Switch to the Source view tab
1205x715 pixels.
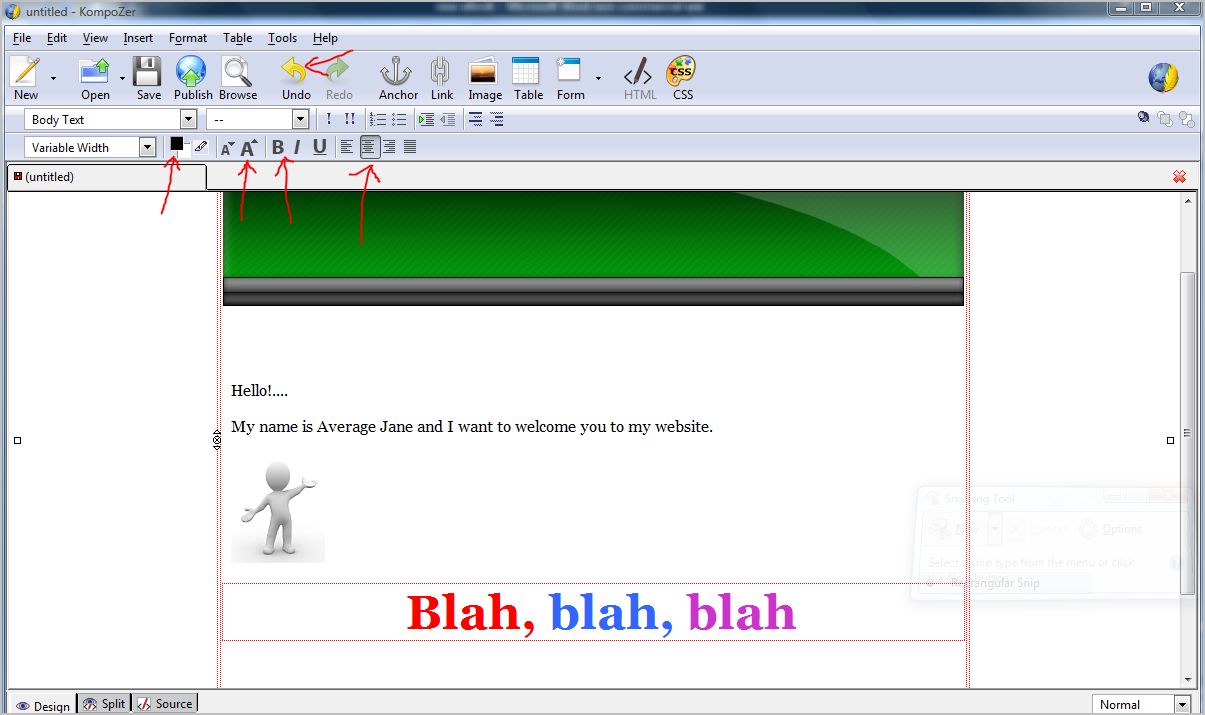coord(166,704)
